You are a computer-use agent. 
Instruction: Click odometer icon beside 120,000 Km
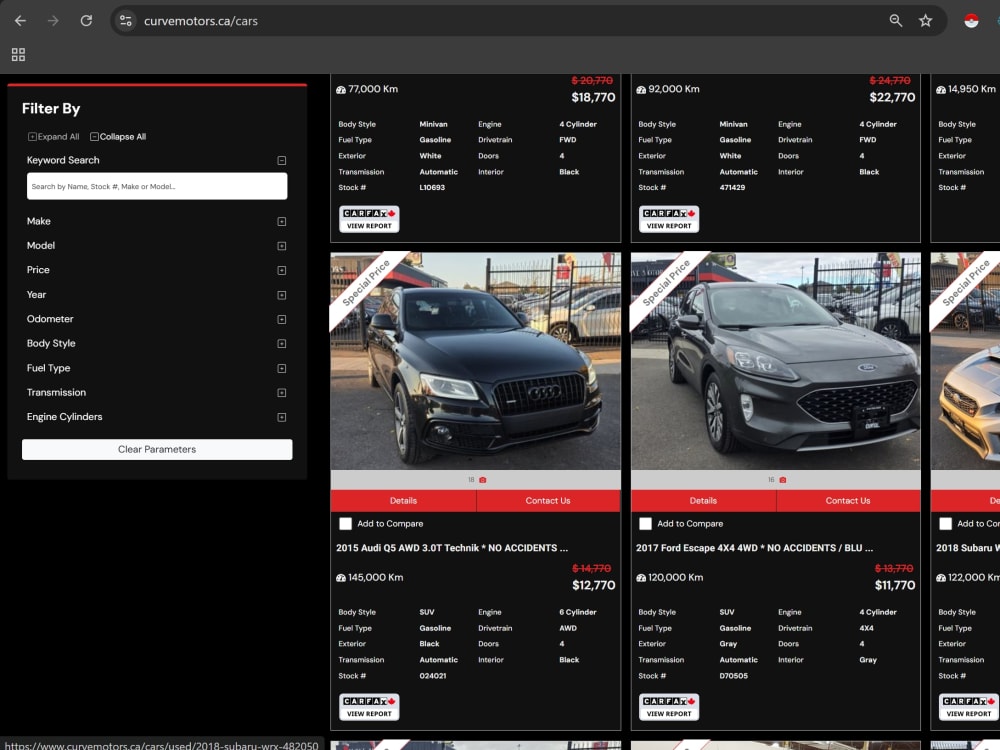coord(641,578)
